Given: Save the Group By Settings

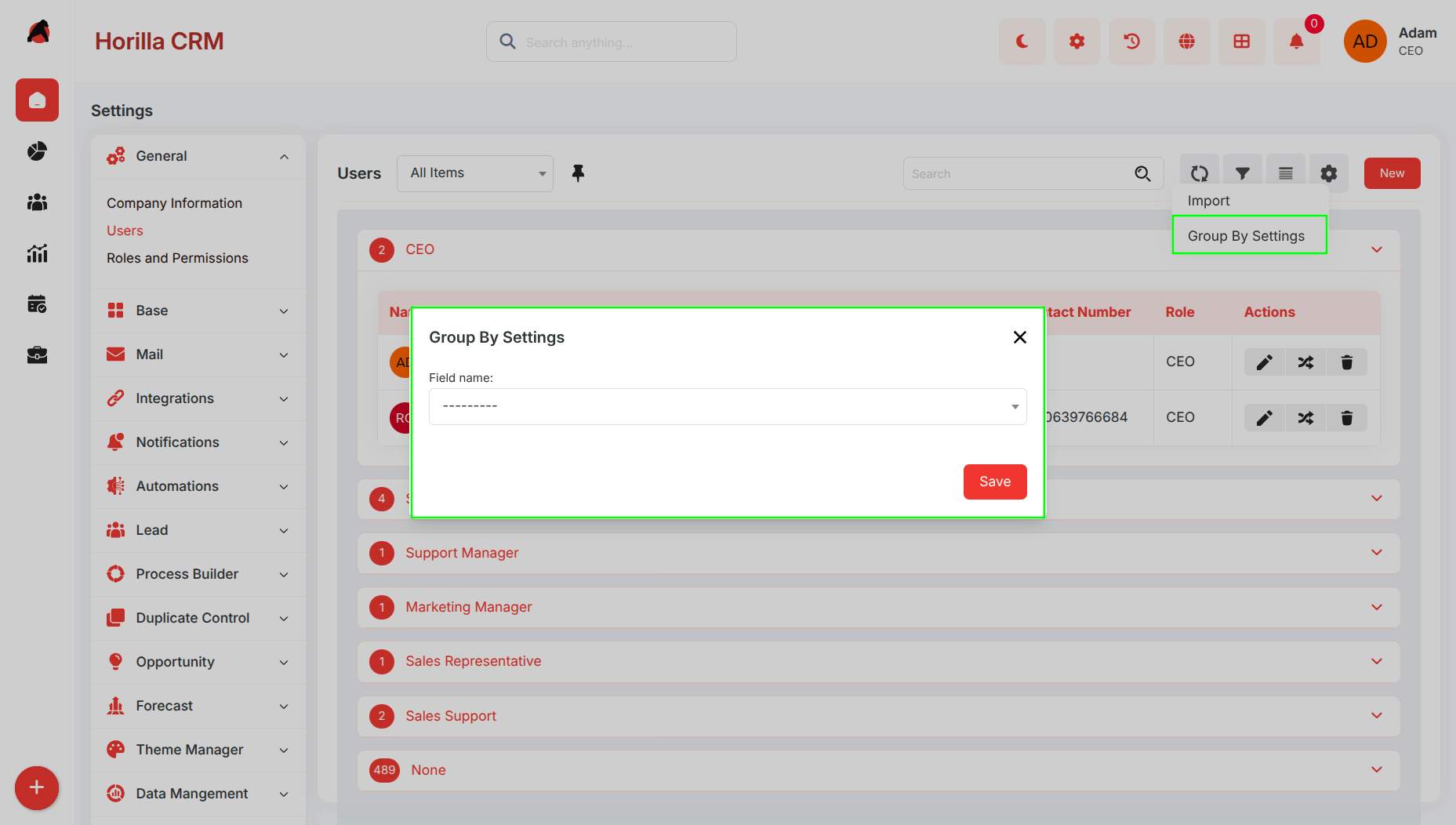Looking at the screenshot, I should click(x=995, y=482).
